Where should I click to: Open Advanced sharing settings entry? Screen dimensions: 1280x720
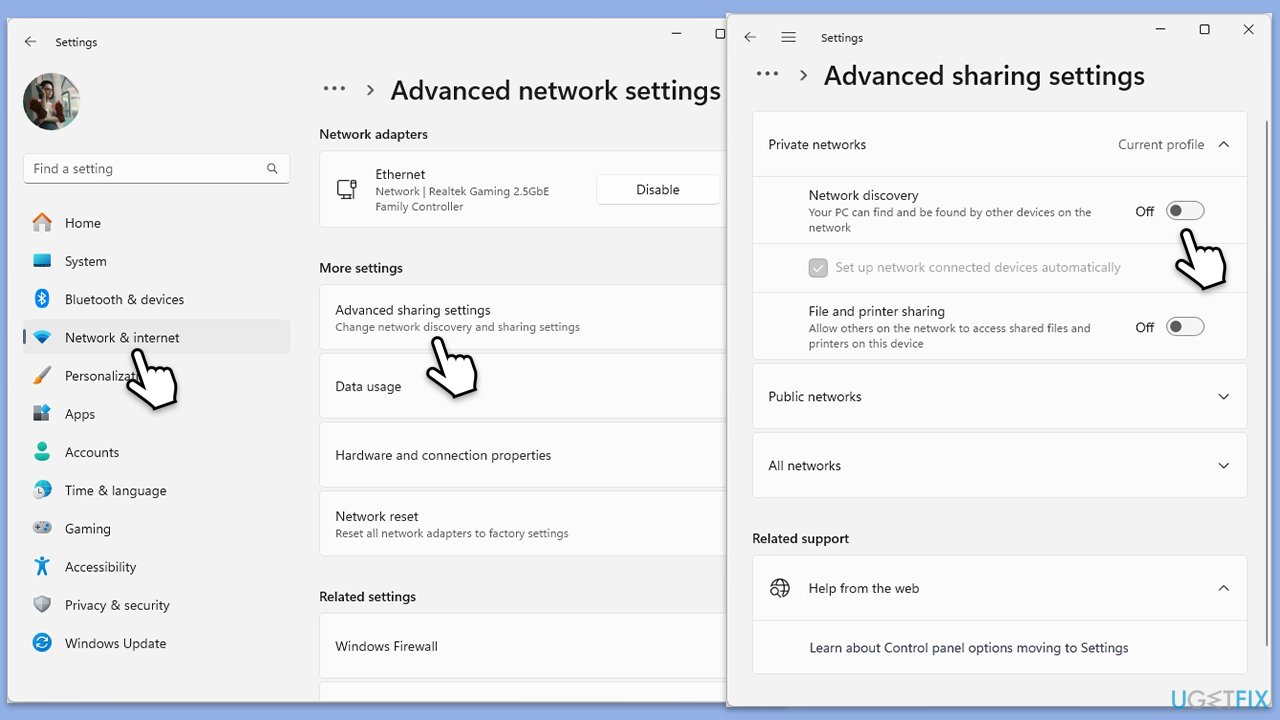(x=523, y=317)
